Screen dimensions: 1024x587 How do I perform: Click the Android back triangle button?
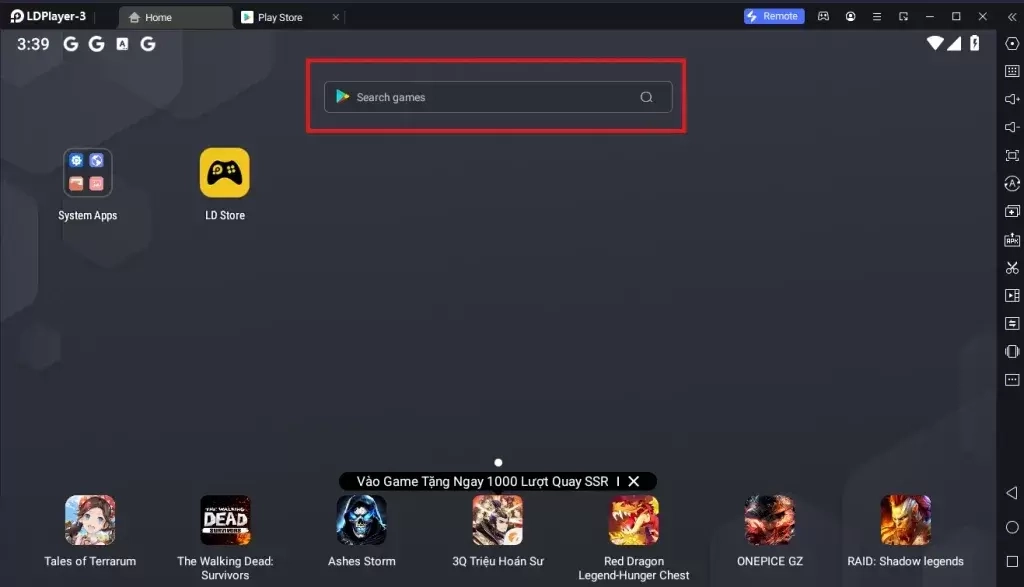click(x=1012, y=492)
